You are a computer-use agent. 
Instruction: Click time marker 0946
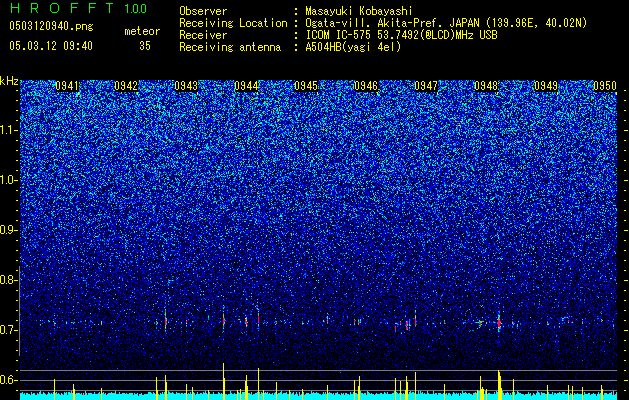point(366,86)
